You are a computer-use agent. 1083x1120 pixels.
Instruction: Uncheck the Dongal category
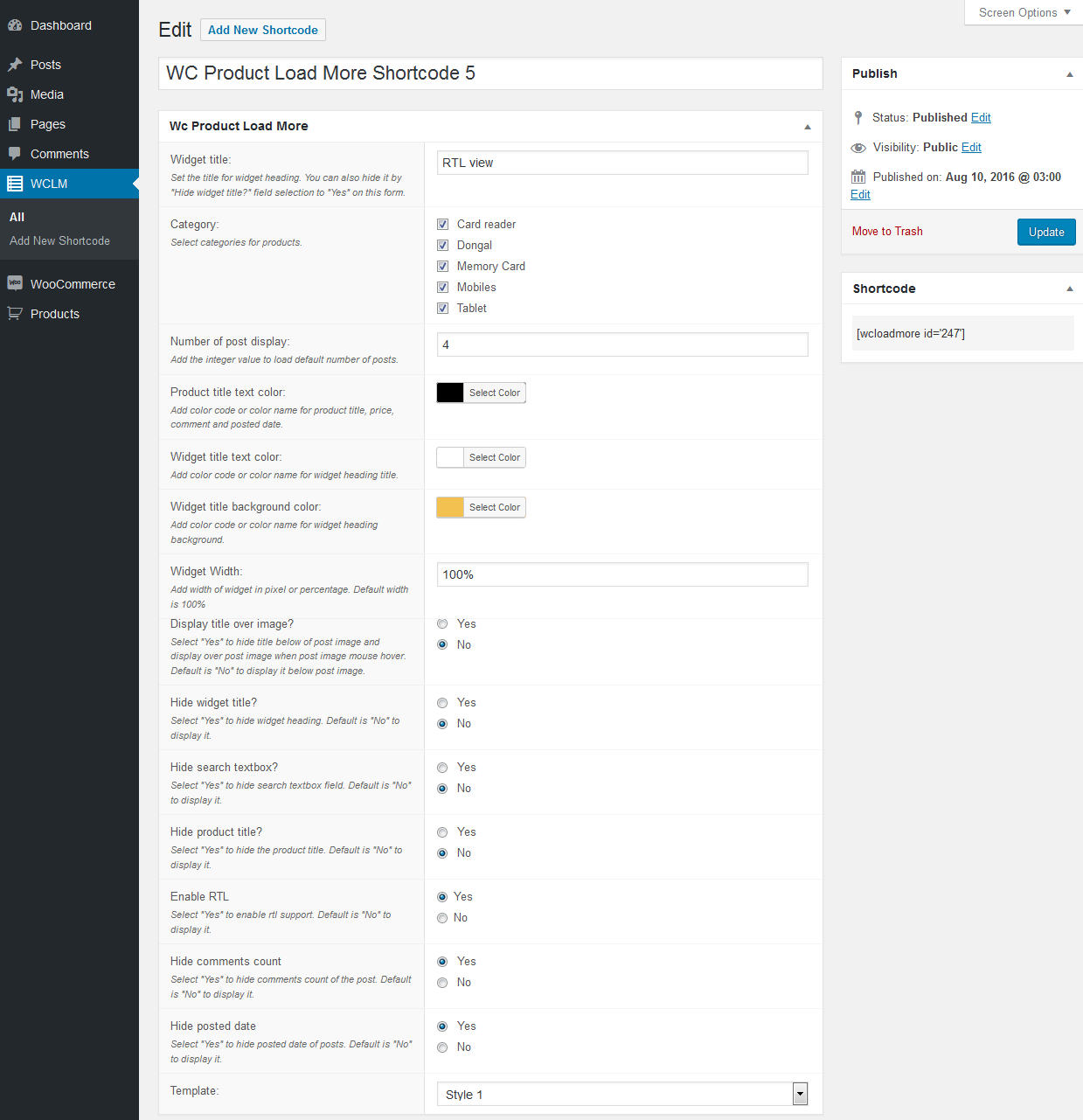tap(442, 245)
